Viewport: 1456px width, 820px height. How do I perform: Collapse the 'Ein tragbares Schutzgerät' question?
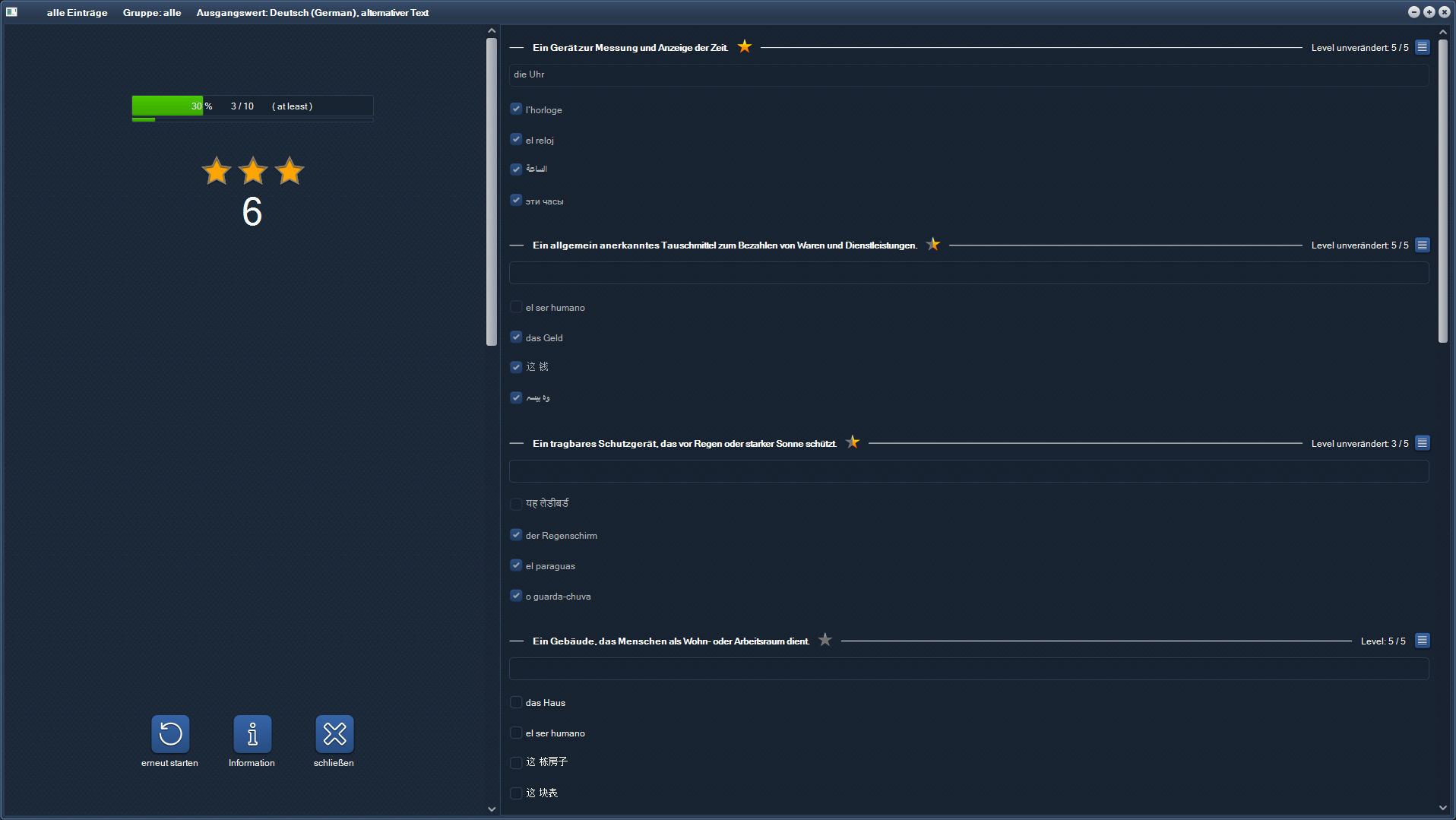(518, 442)
